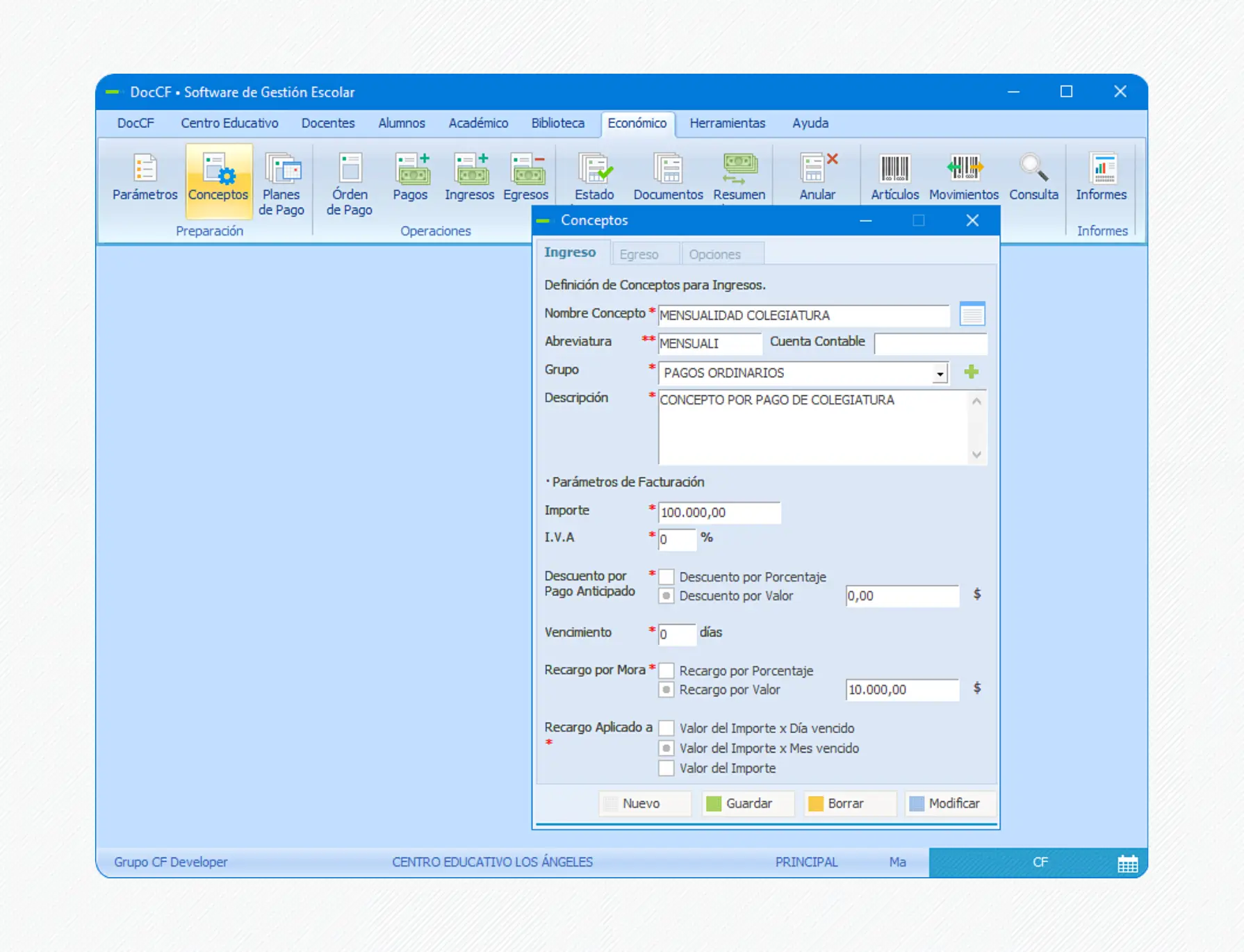
Task: Click the Nuevo button
Action: click(x=641, y=803)
